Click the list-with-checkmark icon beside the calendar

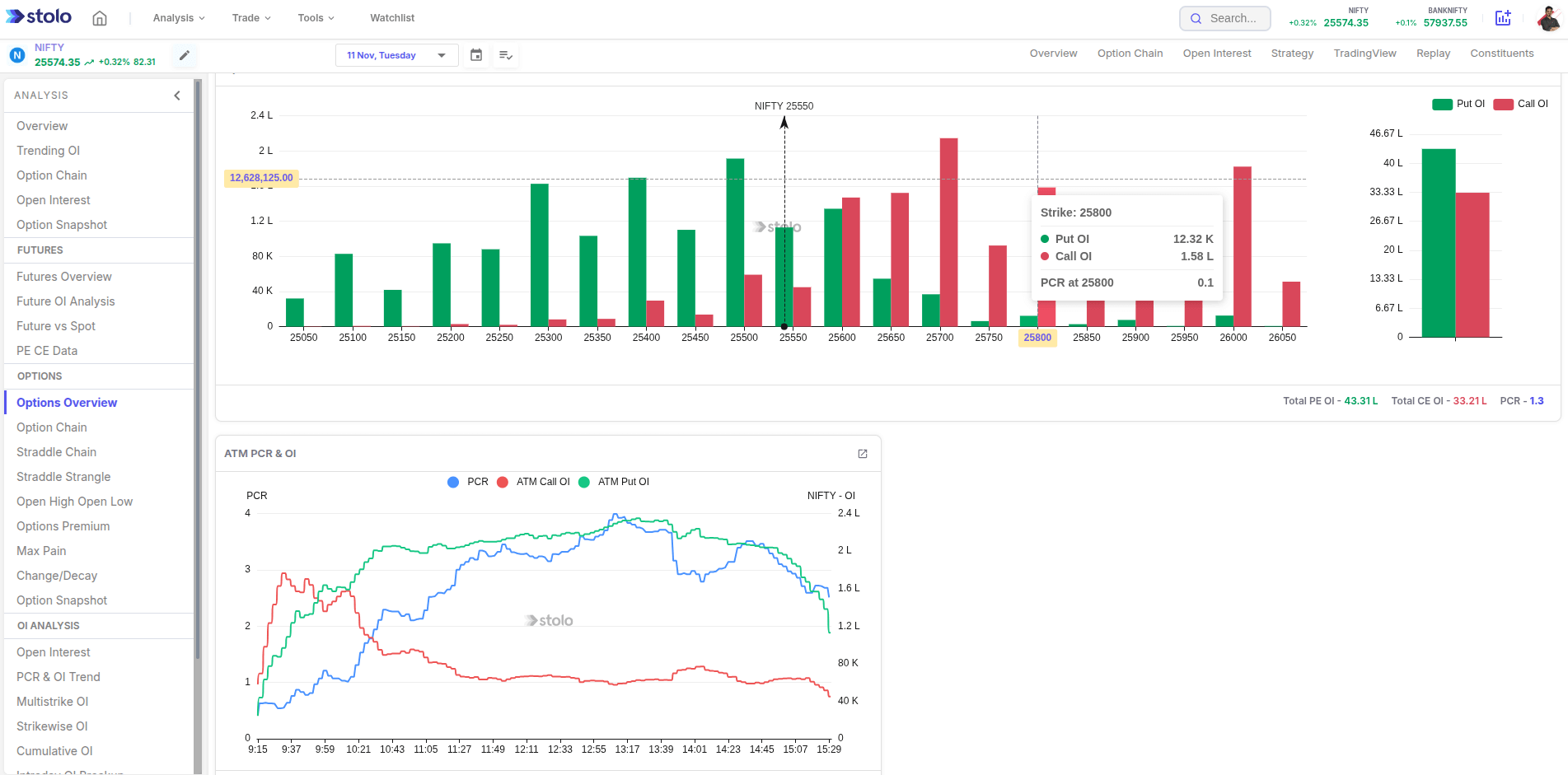506,55
